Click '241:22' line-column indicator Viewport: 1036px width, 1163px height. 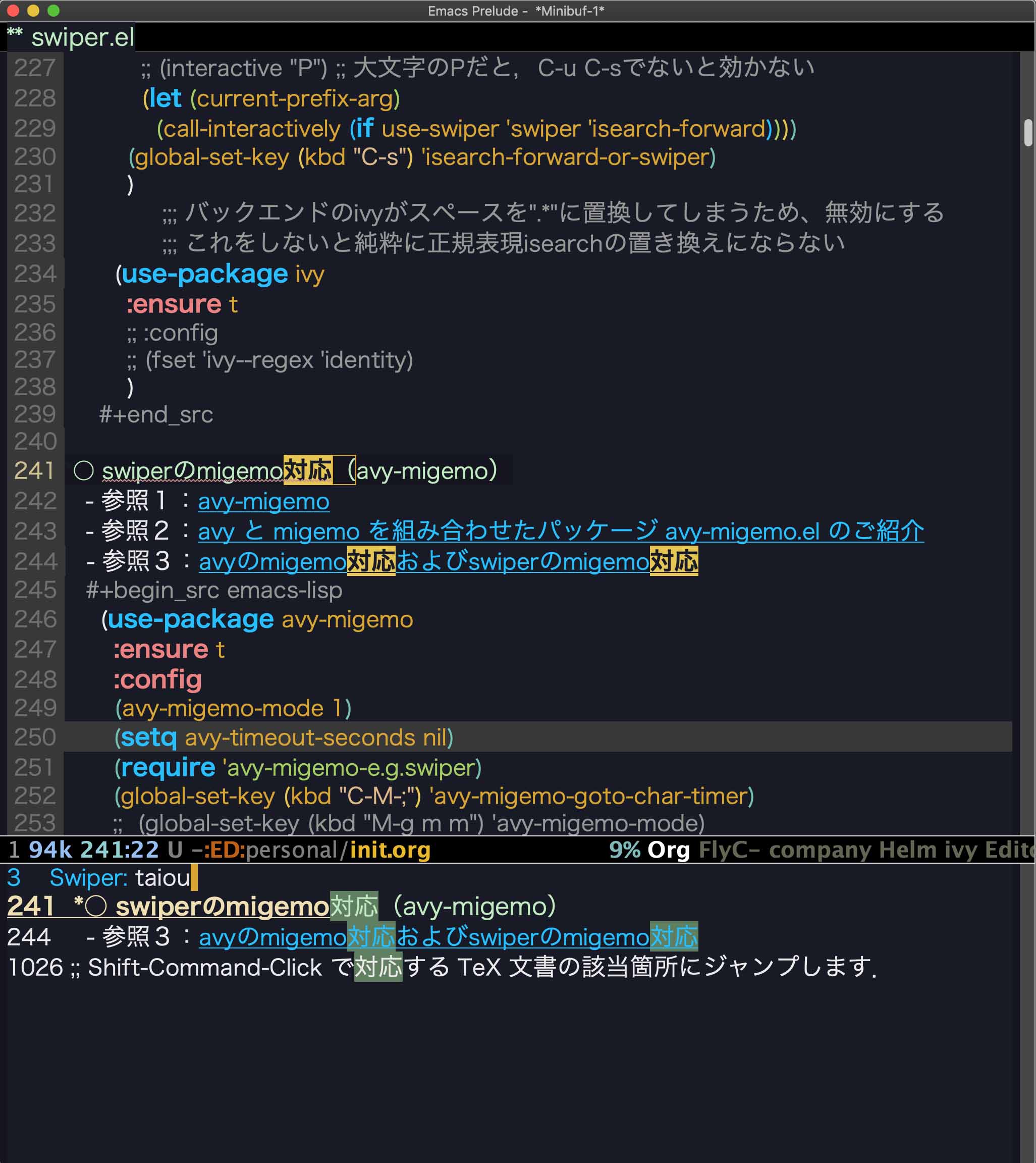tap(120, 850)
